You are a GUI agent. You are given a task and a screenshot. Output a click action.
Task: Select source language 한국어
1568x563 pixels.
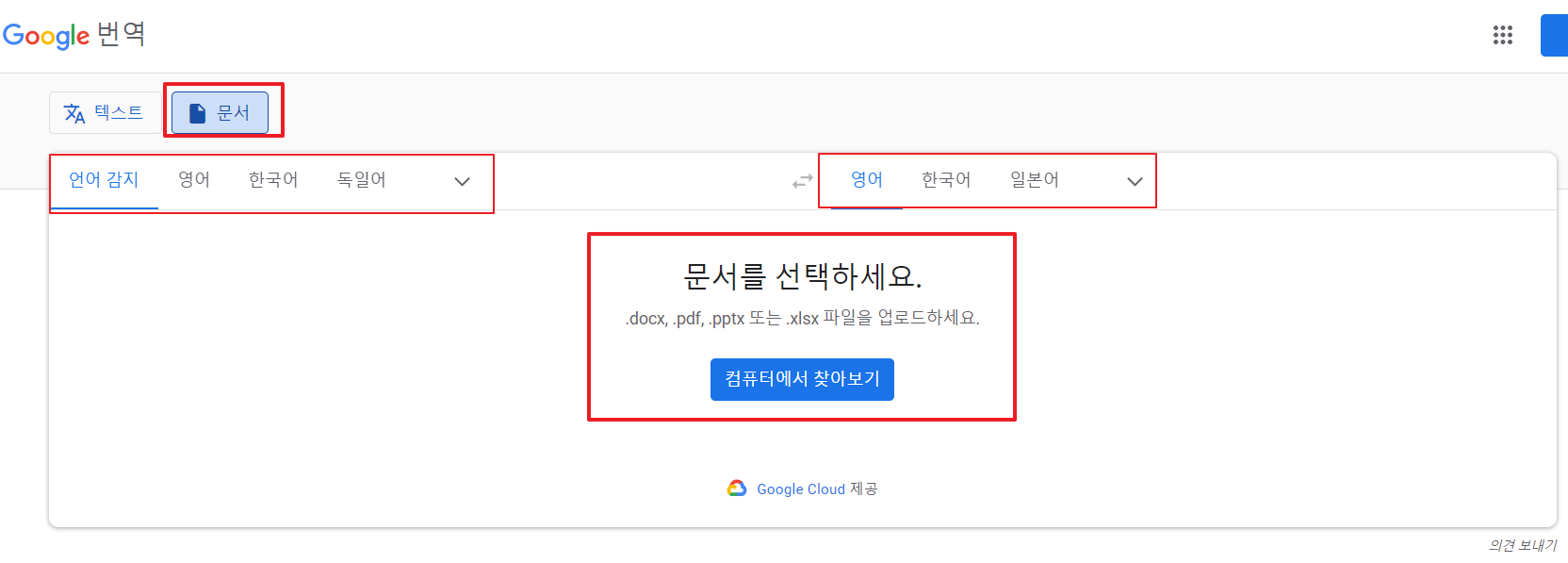coord(273,180)
